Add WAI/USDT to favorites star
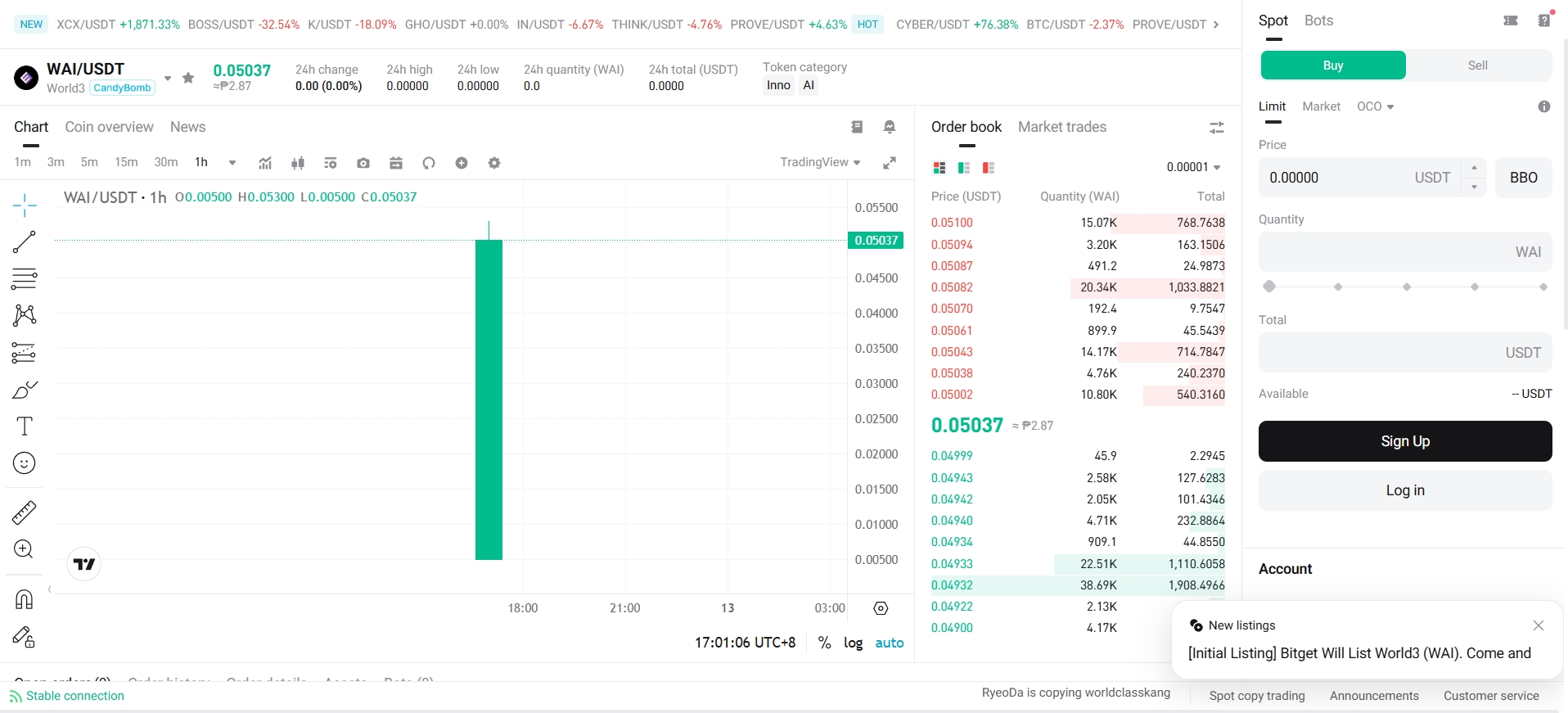Screen dimensions: 1568x713 tap(188, 78)
